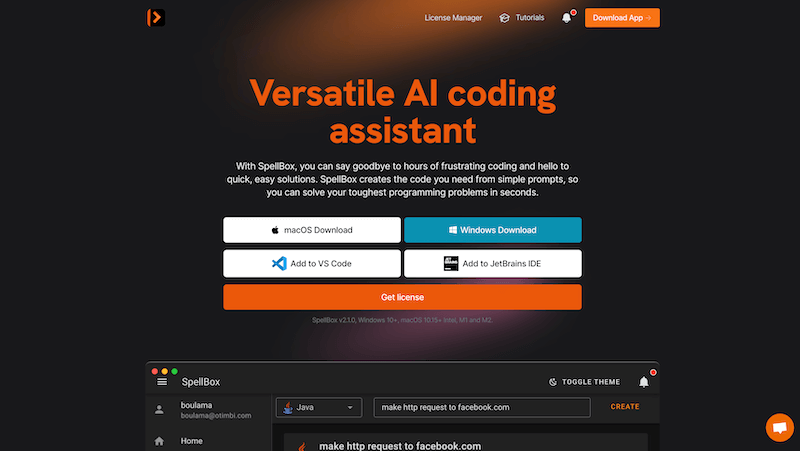Click the app notification bell icon

pyautogui.click(x=644, y=382)
